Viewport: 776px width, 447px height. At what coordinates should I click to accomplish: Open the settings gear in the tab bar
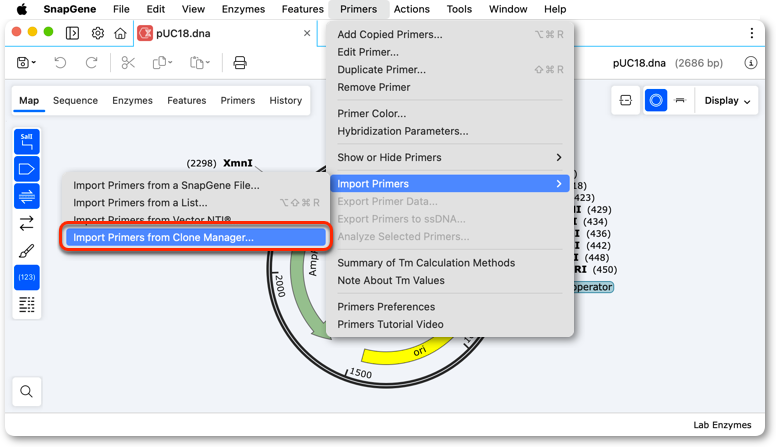point(97,33)
